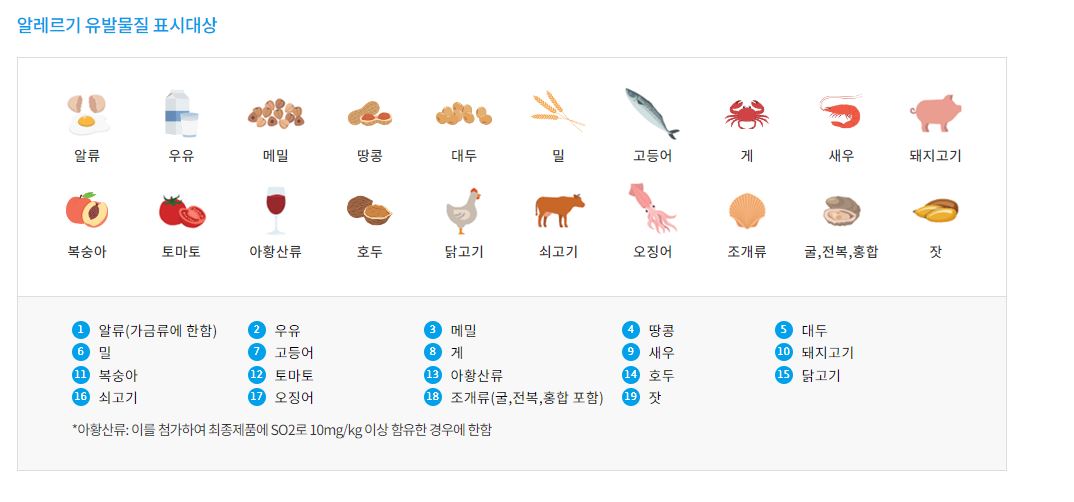
Task: Select the tomato (토마토) icon
Action: coord(181,211)
